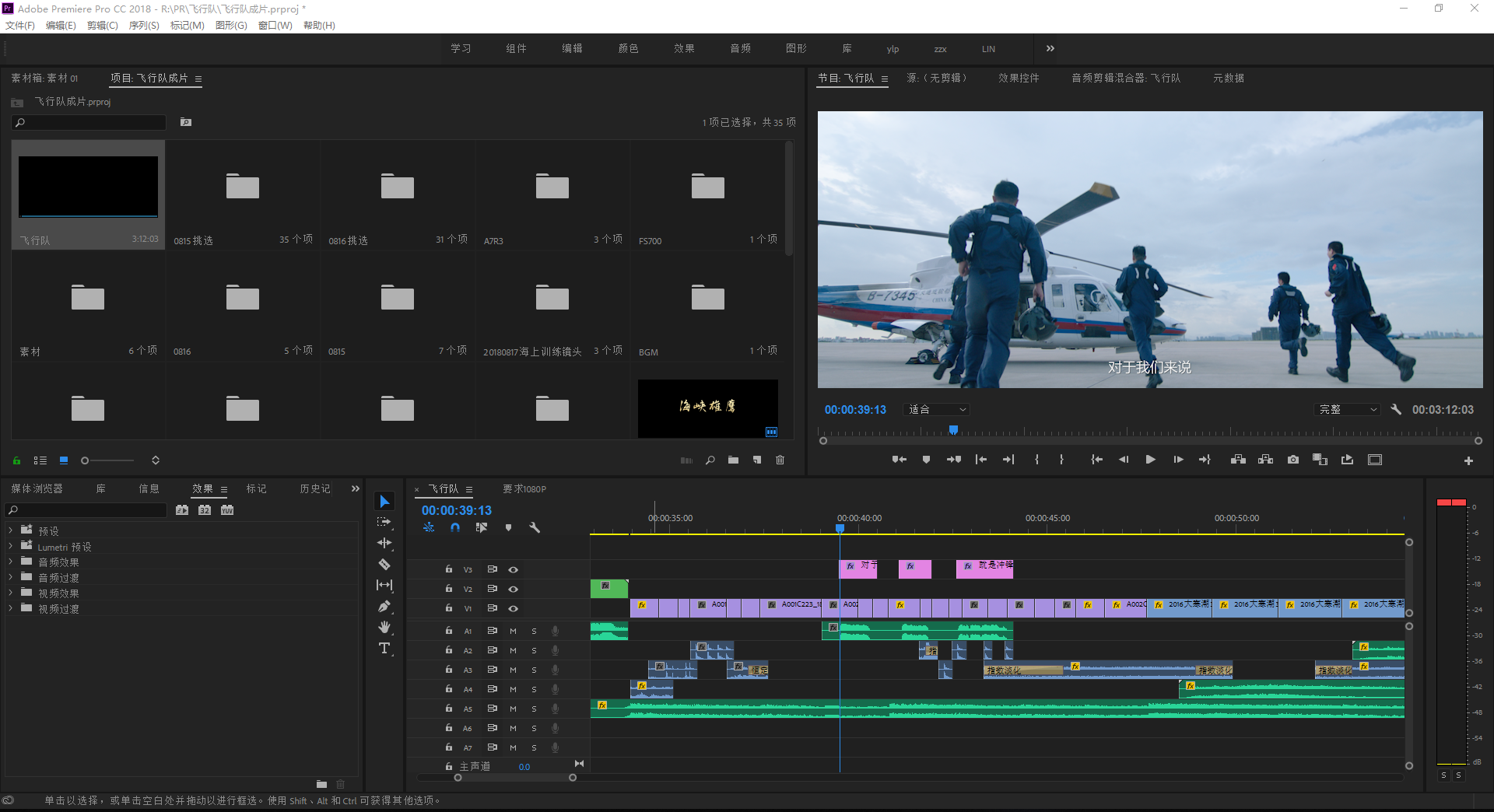Open the 完整 playback resolution dropdown

tap(1348, 410)
